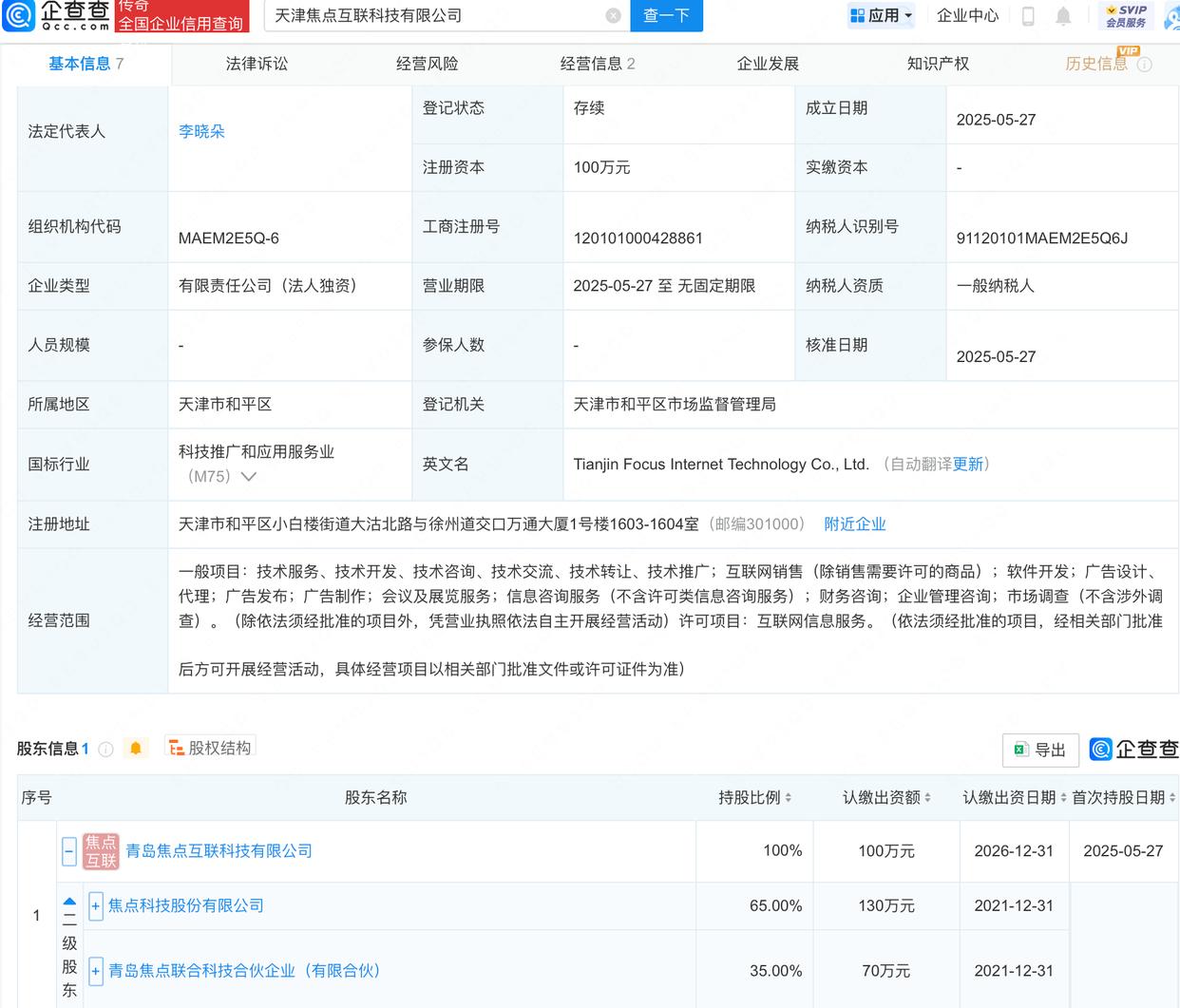This screenshot has width=1180, height=1008.
Task: Expand 青岛焦点联合科技合伙企业 row
Action: click(x=96, y=971)
